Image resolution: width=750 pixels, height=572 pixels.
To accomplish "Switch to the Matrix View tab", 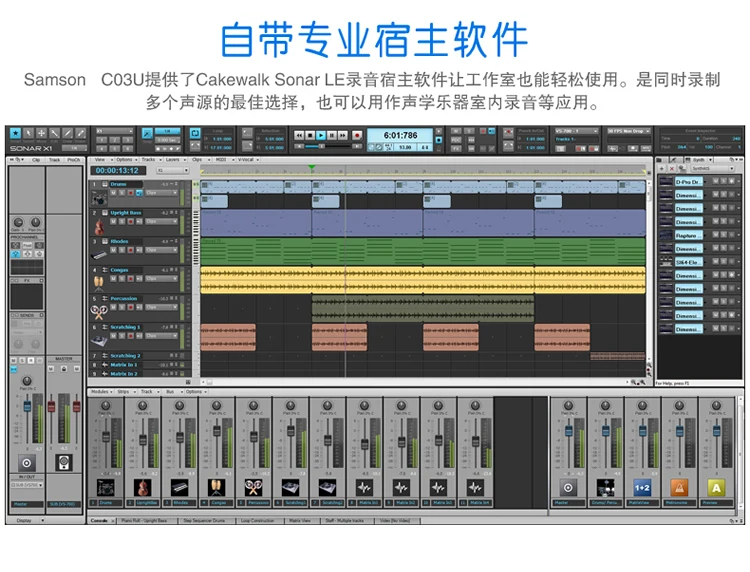I will coord(300,520).
